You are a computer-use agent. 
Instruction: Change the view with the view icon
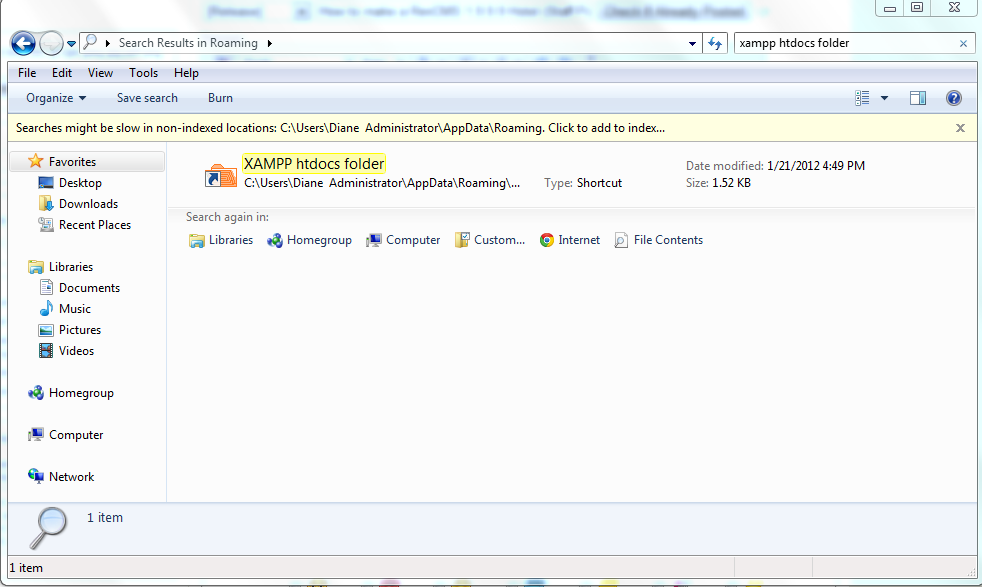tap(862, 98)
